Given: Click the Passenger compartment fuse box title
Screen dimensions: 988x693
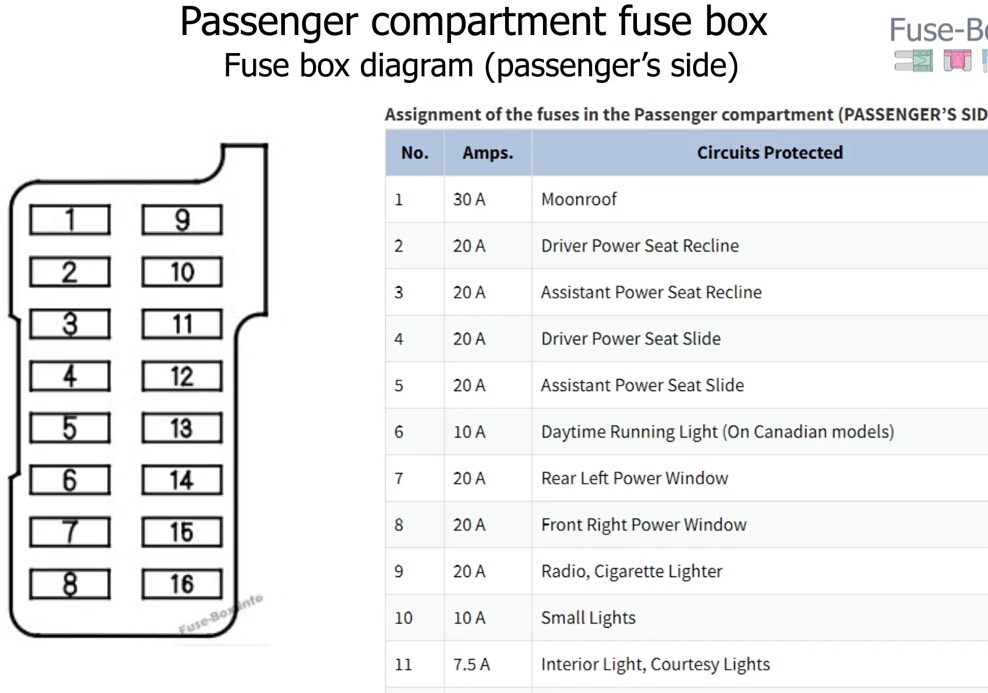Looking at the screenshot, I should pyautogui.click(x=474, y=23).
